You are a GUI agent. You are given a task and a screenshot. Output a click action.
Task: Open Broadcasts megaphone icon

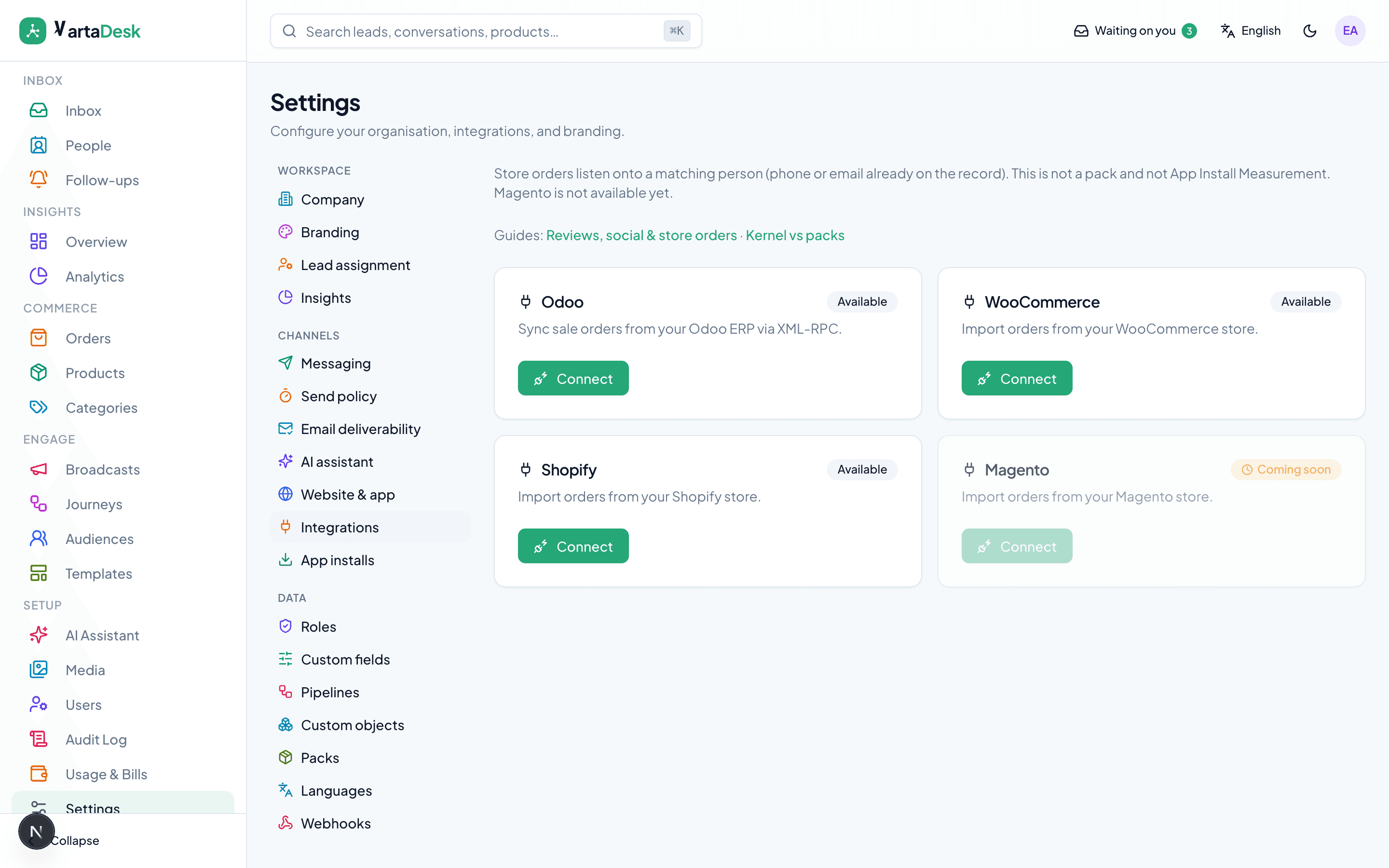[39, 469]
